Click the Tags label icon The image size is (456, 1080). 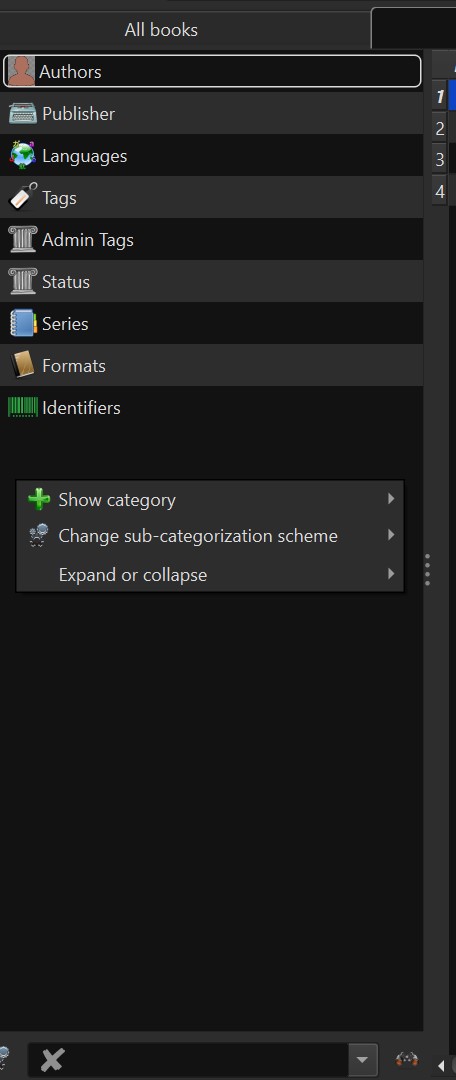click(23, 198)
